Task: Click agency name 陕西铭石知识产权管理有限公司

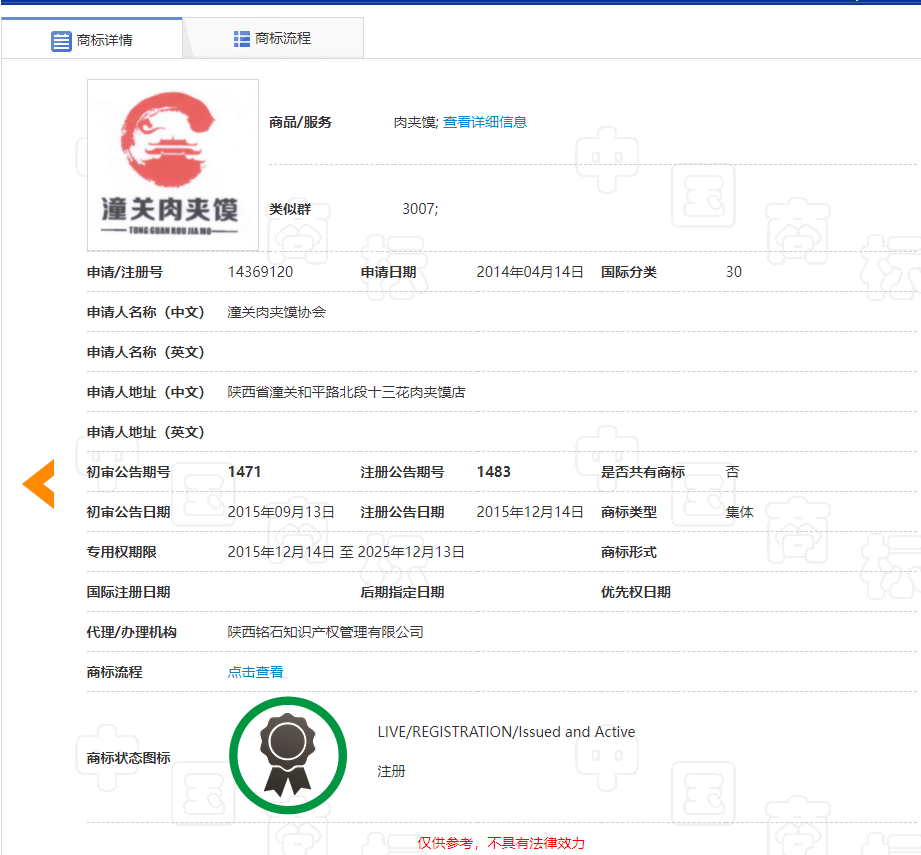Action: tap(325, 632)
